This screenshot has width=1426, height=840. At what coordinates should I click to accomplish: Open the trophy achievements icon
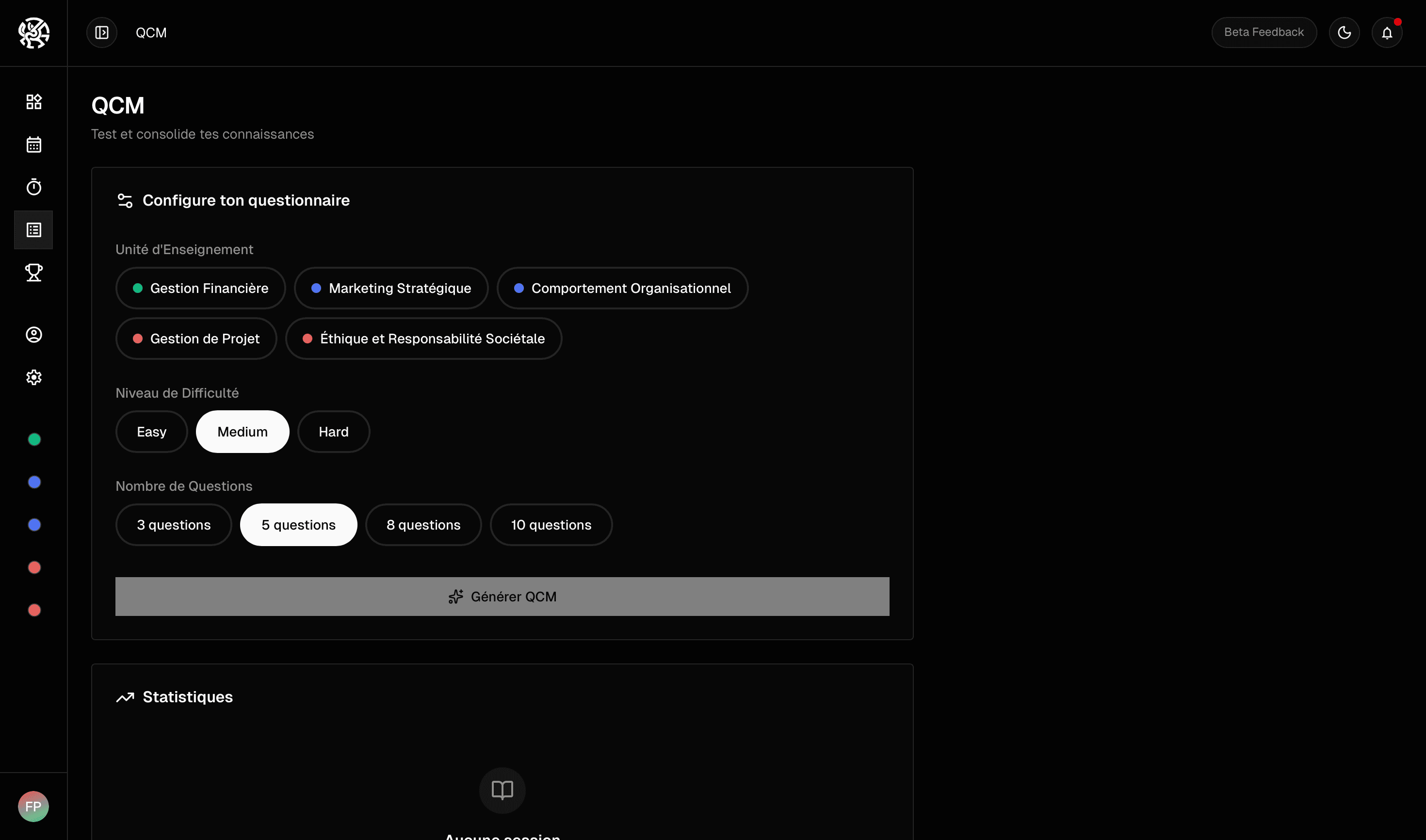point(33,273)
